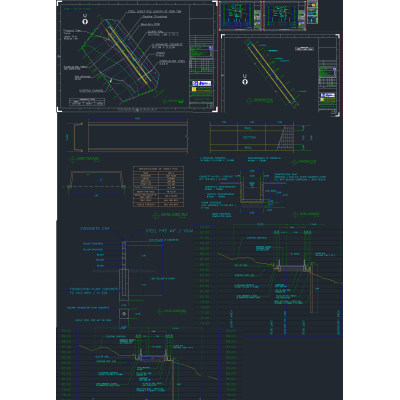
Task: Select the STEEL PIPE ø4" / 100M label
Action: pyautogui.click(x=169, y=231)
